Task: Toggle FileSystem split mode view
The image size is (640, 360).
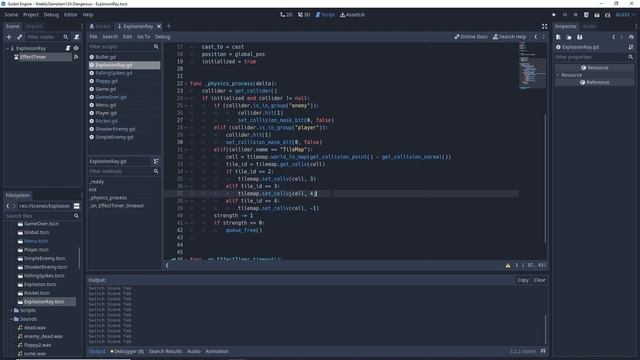Action: [76, 206]
